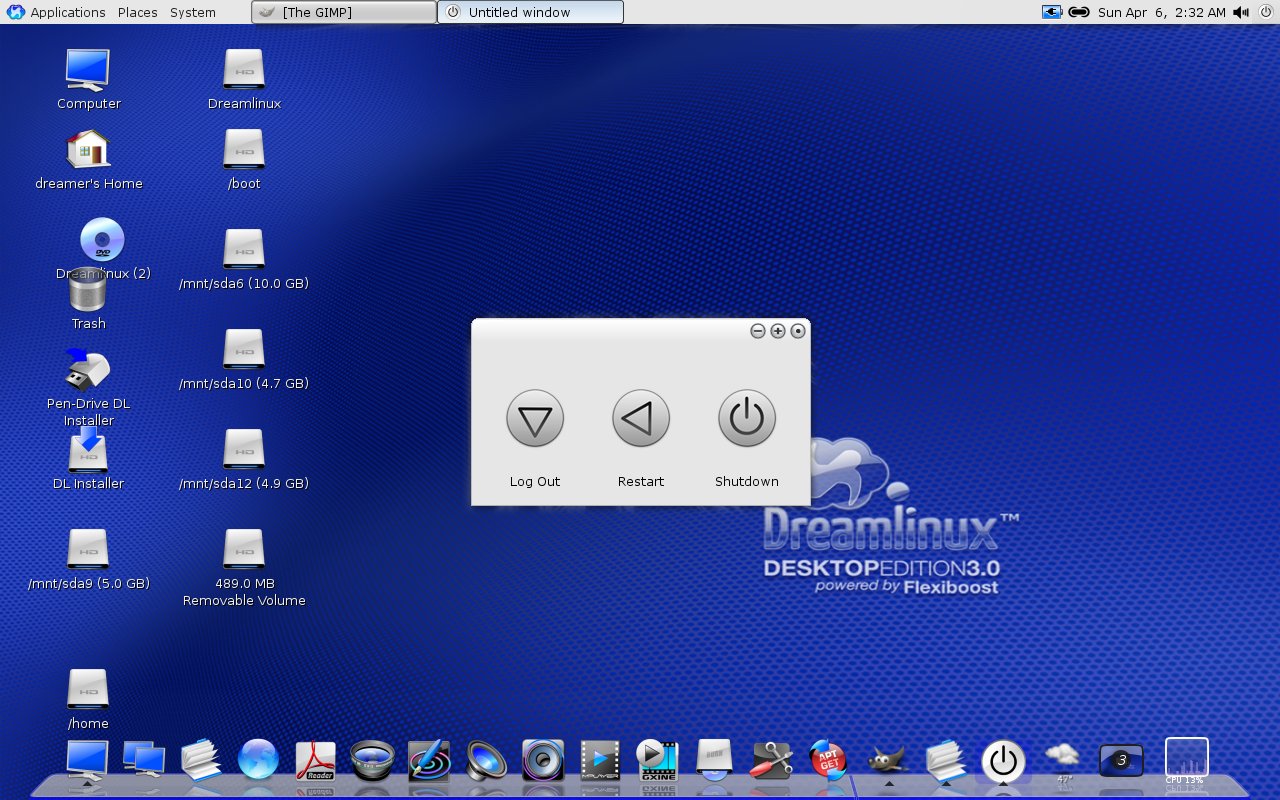Viewport: 1280px width, 800px height.
Task: Open the volume control speaker icon
Action: [1241, 12]
